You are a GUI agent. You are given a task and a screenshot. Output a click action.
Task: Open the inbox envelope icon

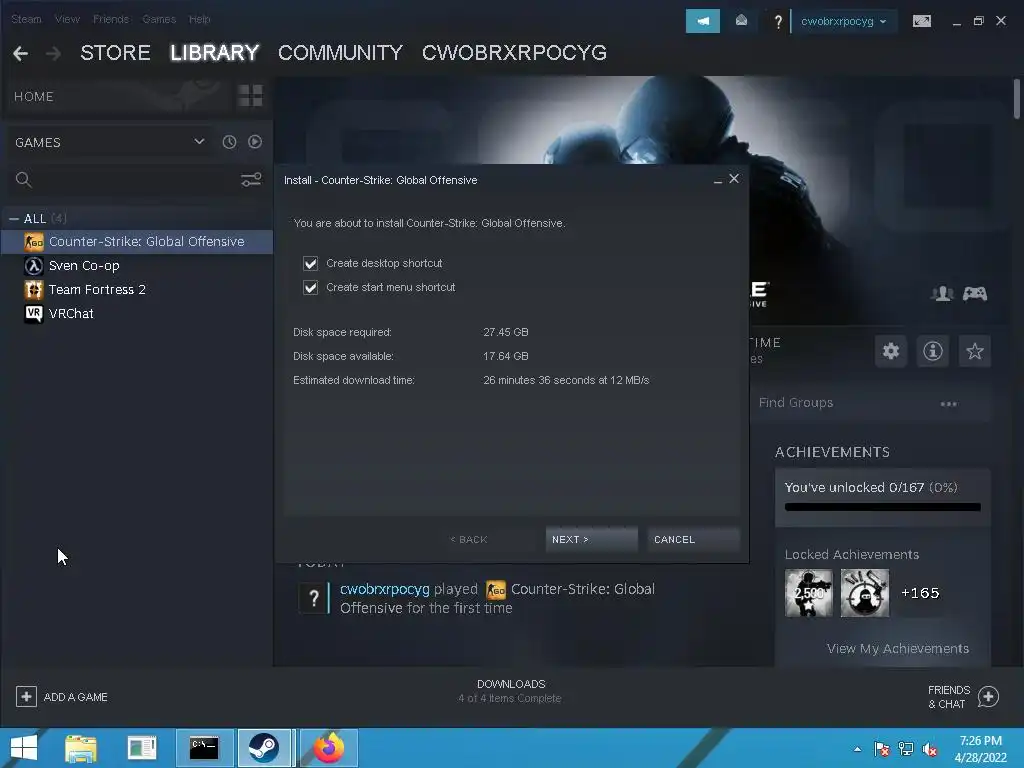pyautogui.click(x=741, y=21)
